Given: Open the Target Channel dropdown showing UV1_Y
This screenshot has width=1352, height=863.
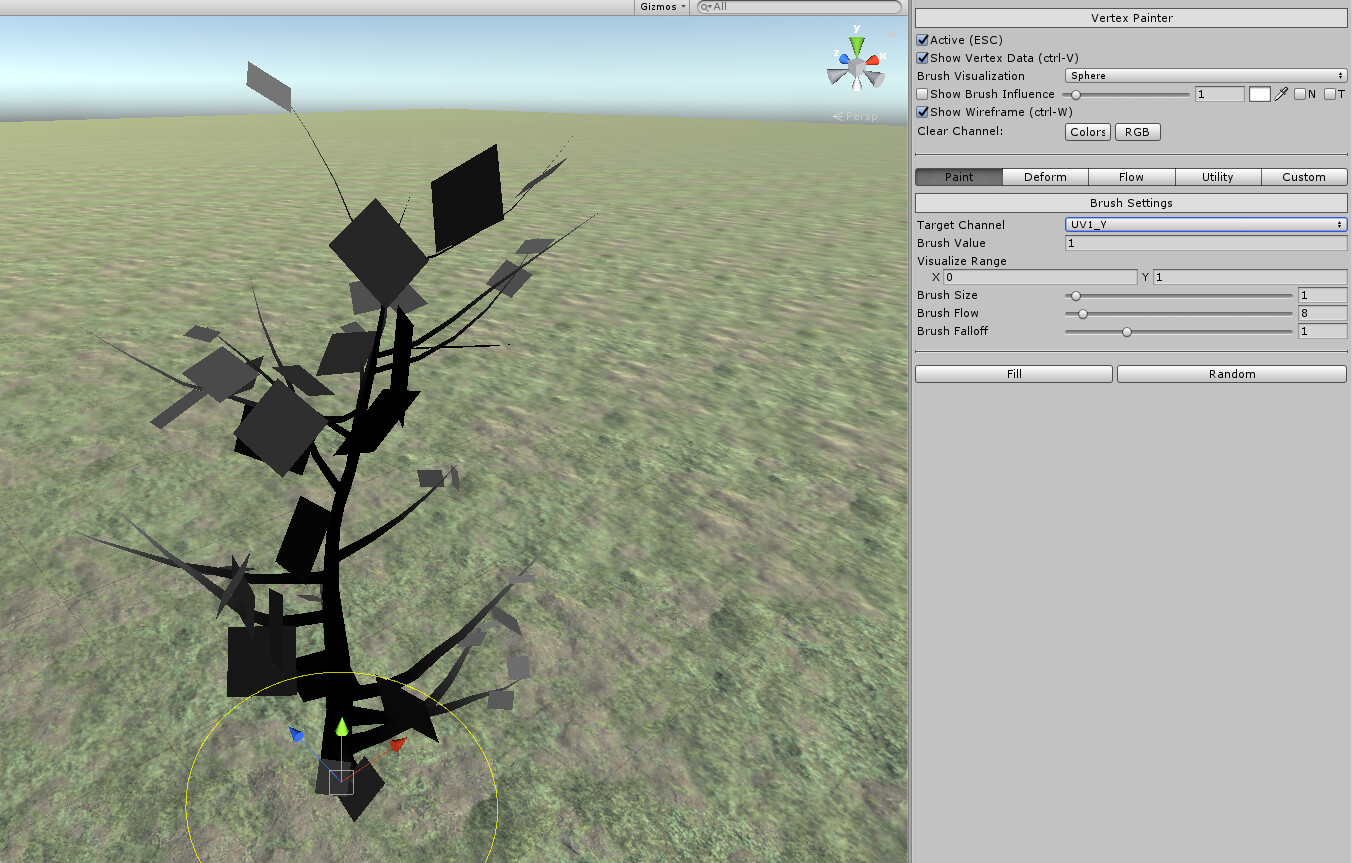Looking at the screenshot, I should click(1205, 224).
